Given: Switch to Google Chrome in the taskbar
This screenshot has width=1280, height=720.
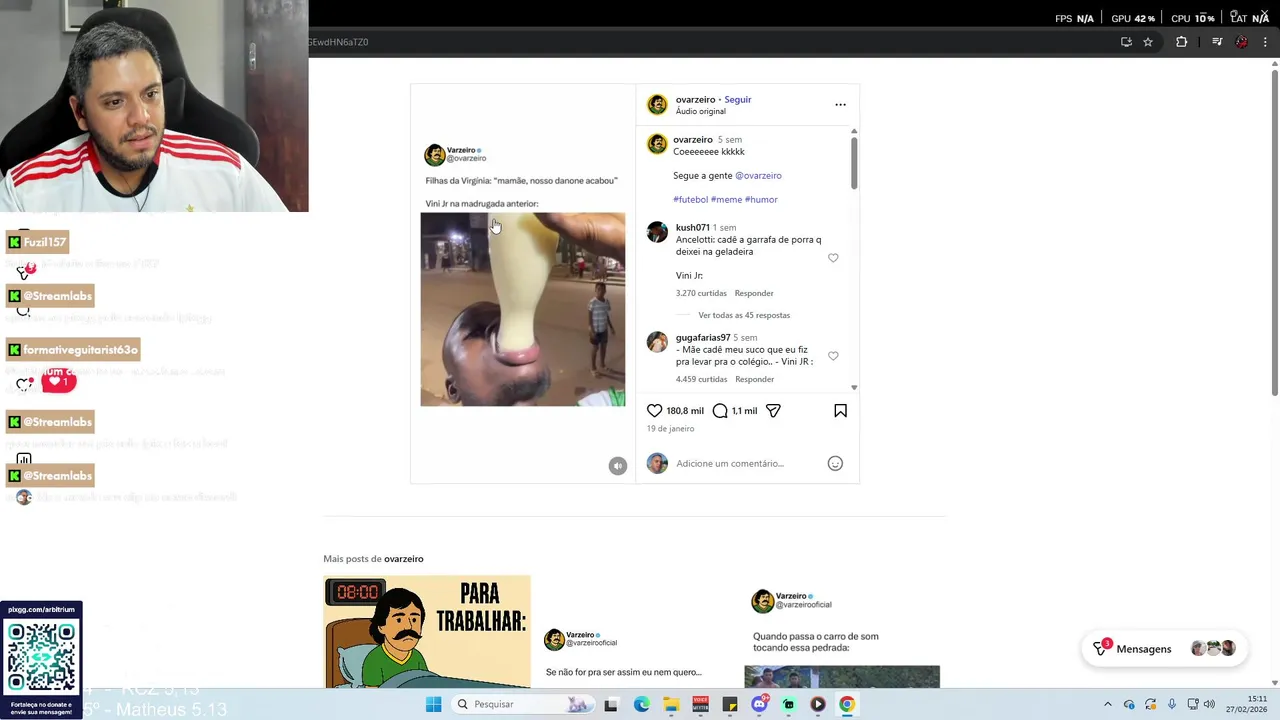Looking at the screenshot, I should 847,704.
